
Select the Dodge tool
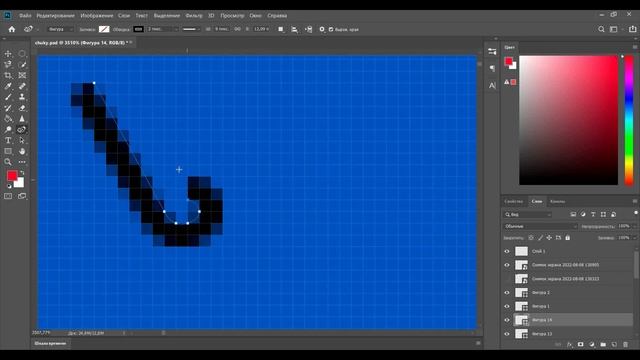(8, 129)
